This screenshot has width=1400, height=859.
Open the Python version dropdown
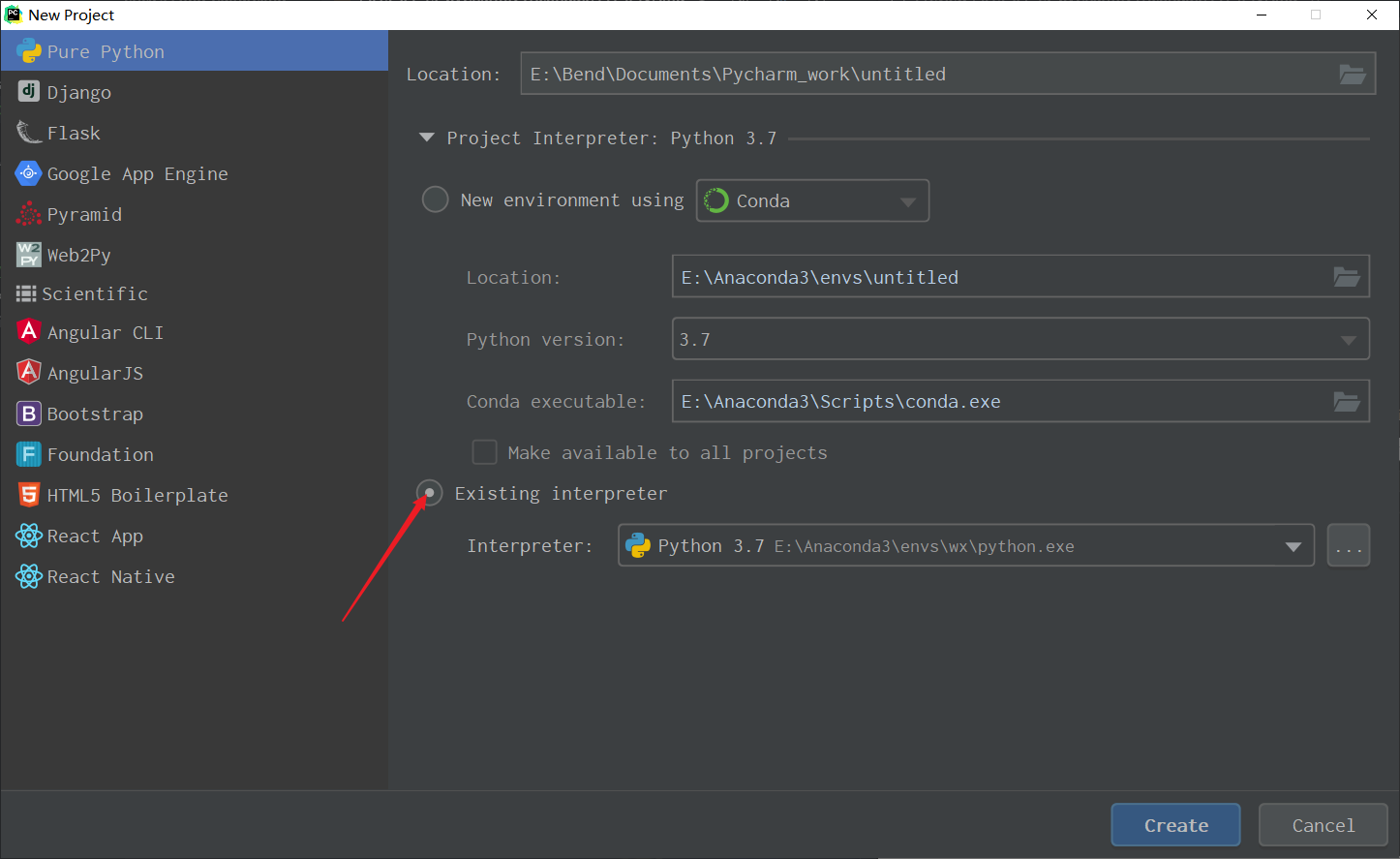pos(1020,339)
